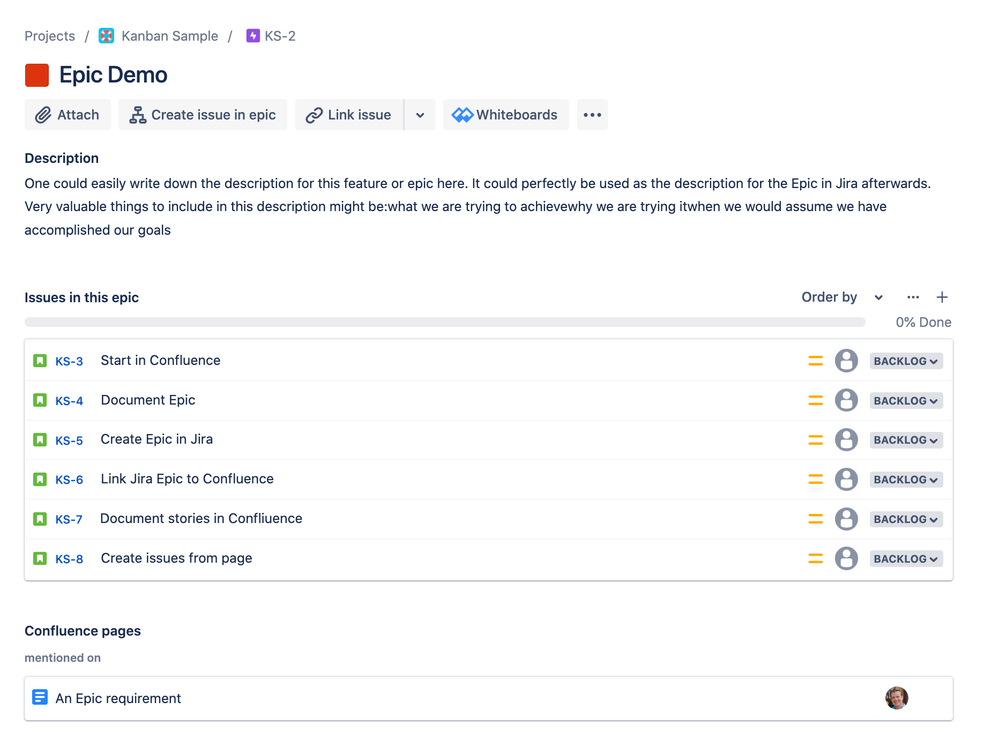Screen dimensions: 999x747
Task: Click the unassigned avatar on KS-3
Action: (x=846, y=361)
